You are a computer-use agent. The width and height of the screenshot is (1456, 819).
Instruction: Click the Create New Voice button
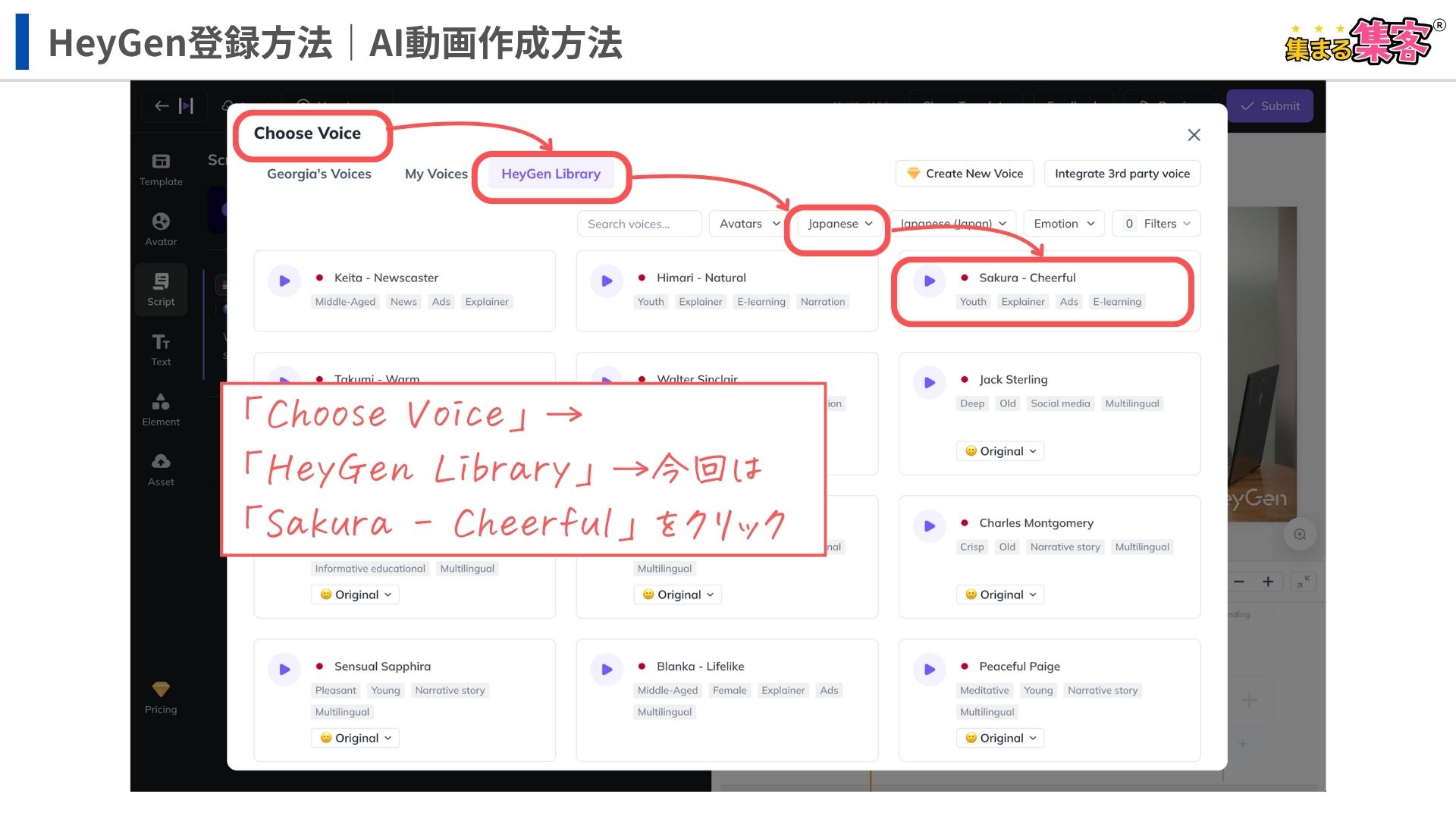click(x=965, y=174)
